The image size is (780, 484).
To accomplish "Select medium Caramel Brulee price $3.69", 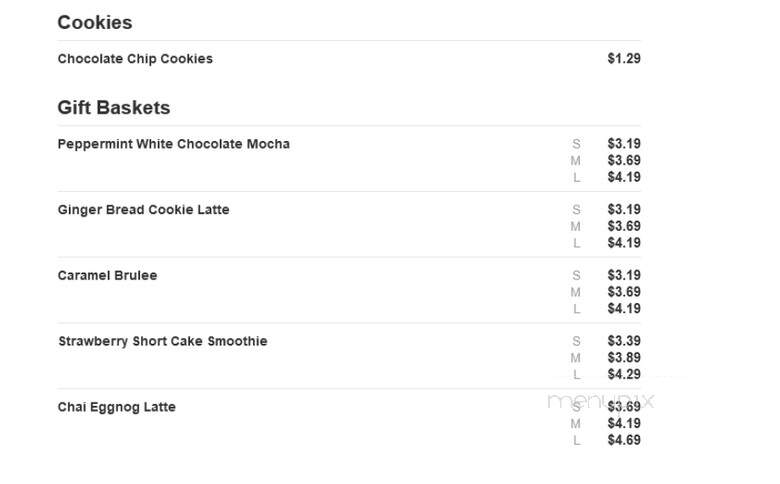I will pos(624,292).
